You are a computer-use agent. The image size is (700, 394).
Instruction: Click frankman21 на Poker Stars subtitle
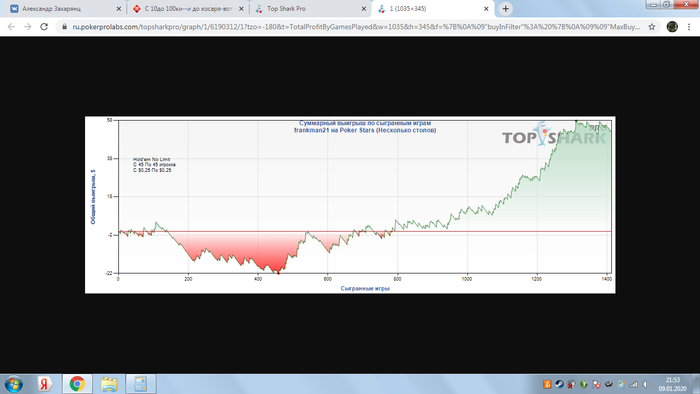click(x=365, y=130)
